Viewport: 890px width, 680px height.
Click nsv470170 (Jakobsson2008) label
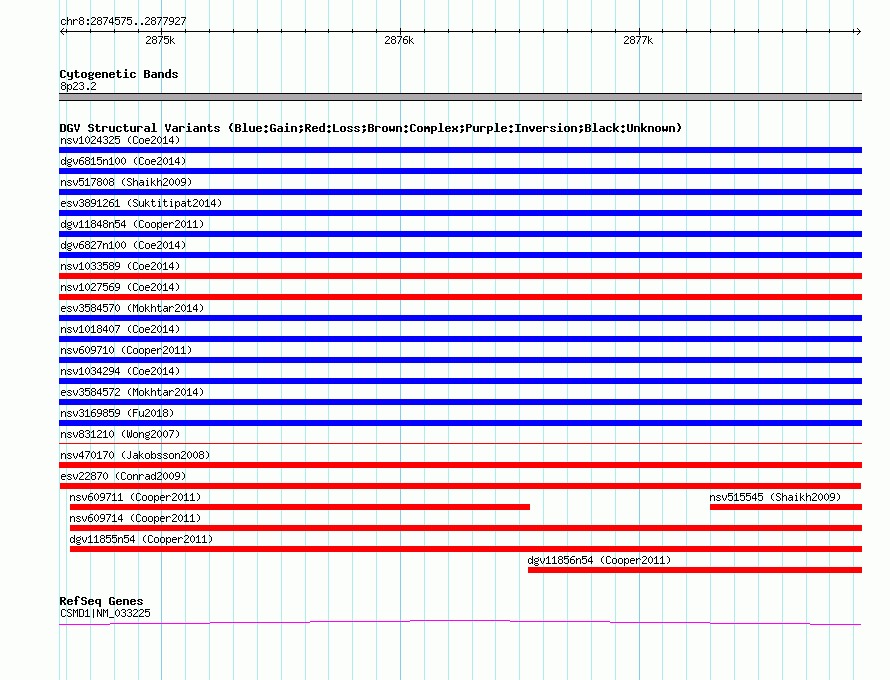135,455
